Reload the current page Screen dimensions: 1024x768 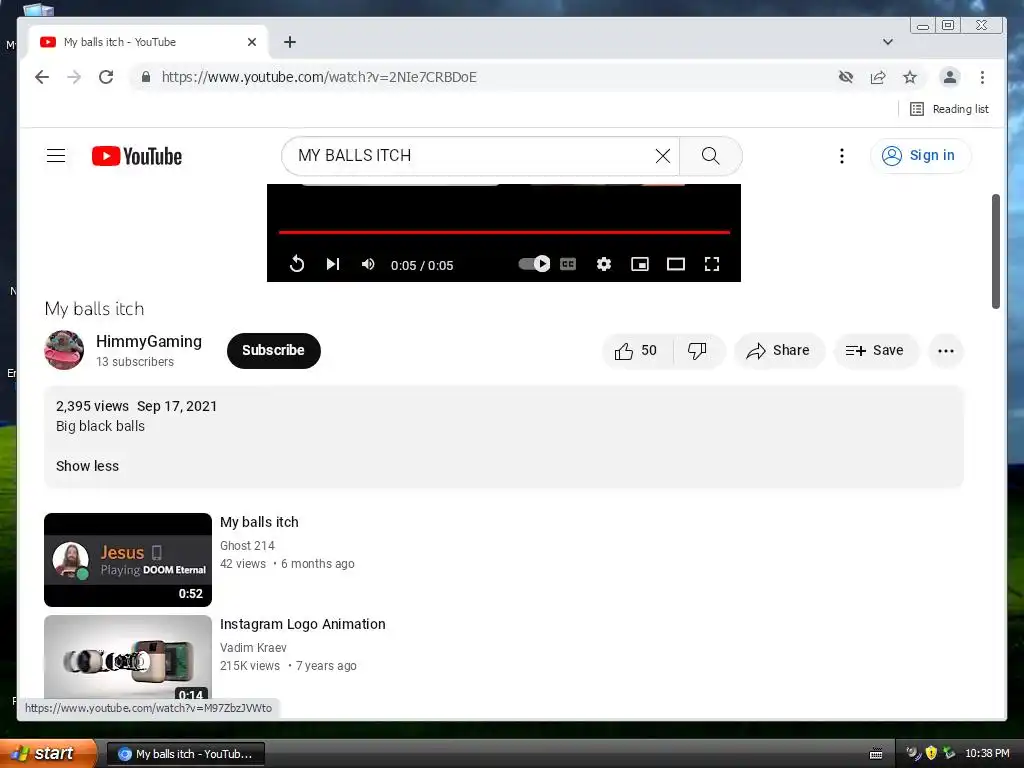(x=106, y=77)
